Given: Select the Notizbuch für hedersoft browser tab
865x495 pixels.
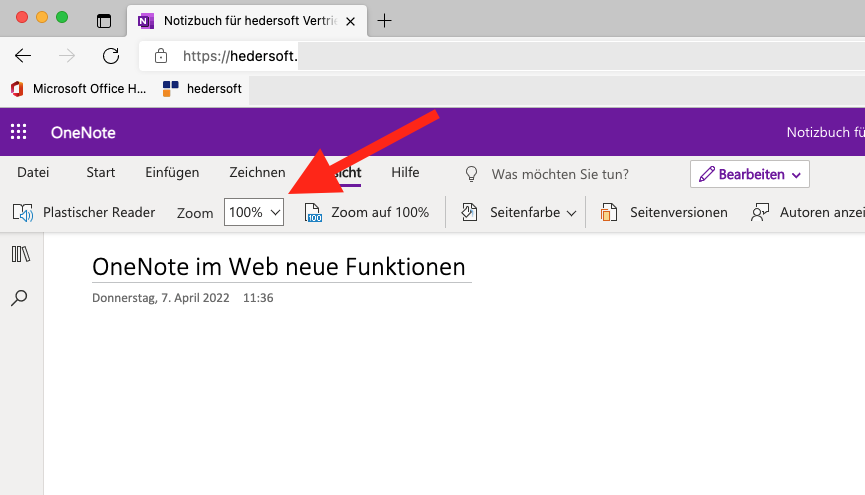Looking at the screenshot, I should point(247,21).
